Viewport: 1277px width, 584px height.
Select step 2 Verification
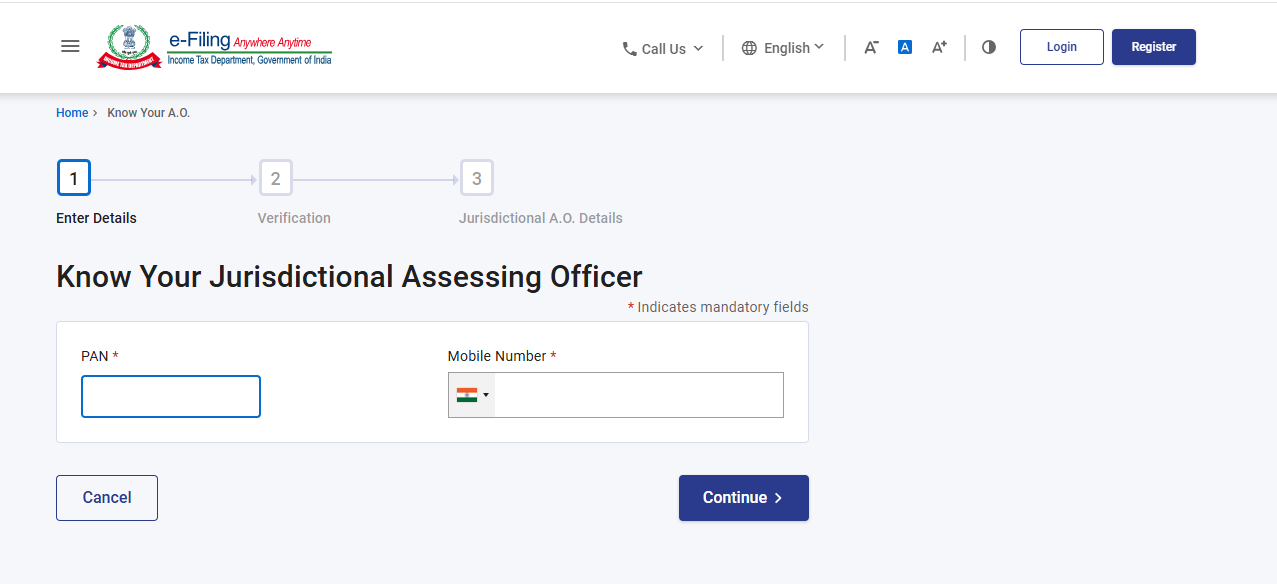click(x=275, y=177)
